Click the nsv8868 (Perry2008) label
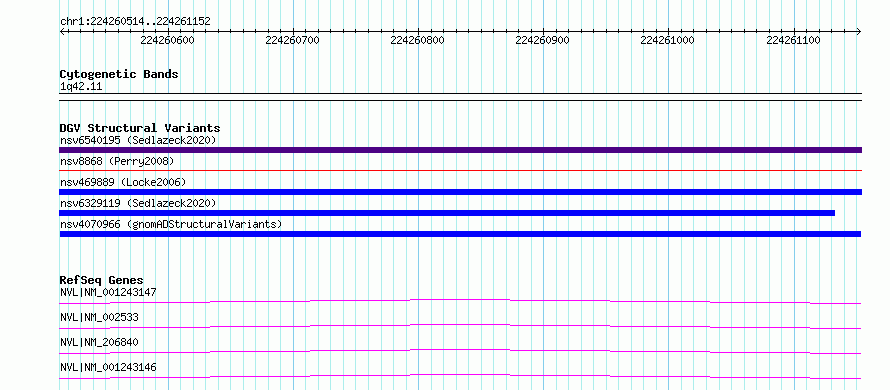Viewport: 890px width, 390px height. coord(117,161)
